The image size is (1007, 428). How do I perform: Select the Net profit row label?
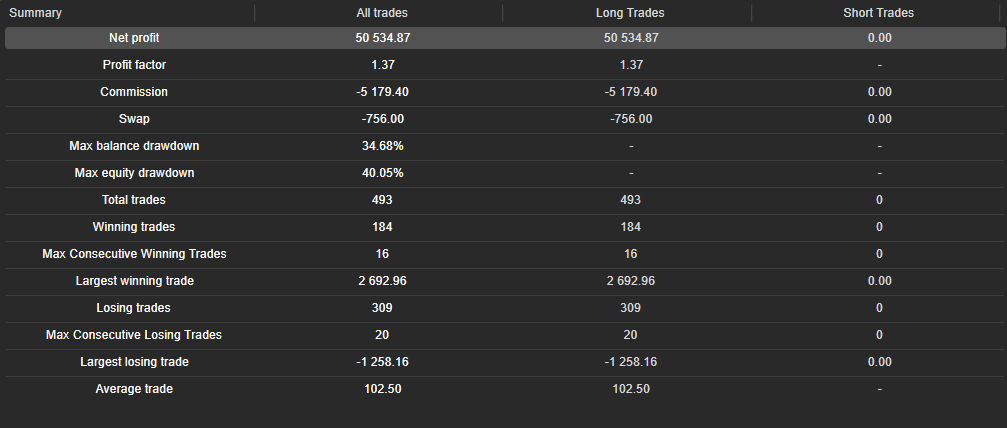pyautogui.click(x=134, y=38)
